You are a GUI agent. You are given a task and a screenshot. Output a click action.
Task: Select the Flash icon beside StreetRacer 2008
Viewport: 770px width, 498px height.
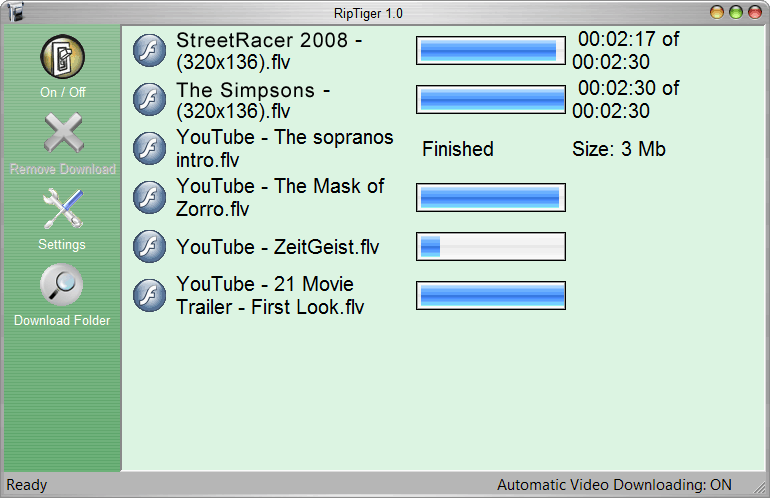[149, 50]
